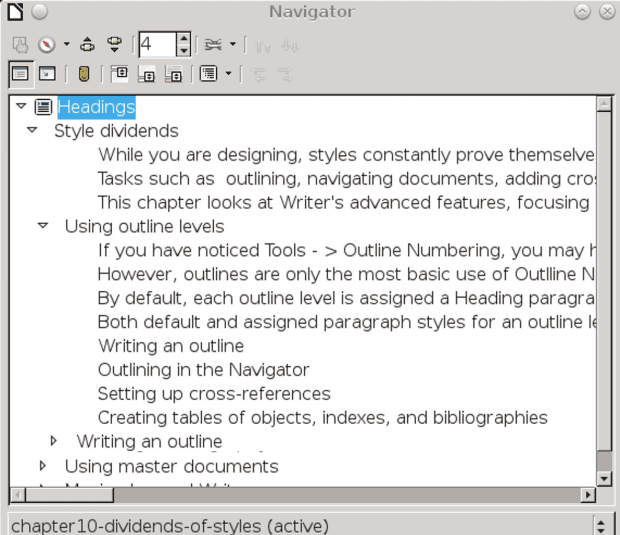Select 'While you are designing, styles constantly' entry
This screenshot has width=620, height=535.
pos(346,155)
